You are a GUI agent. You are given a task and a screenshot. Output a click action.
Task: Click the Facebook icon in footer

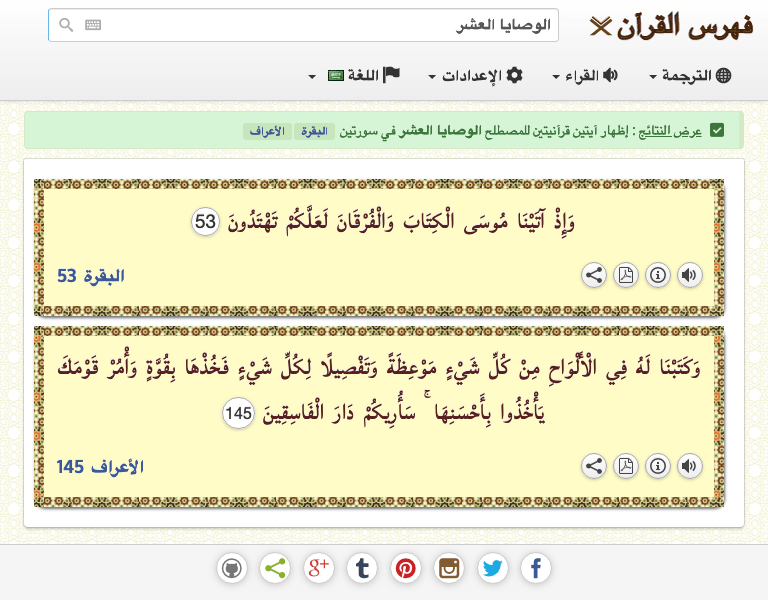pyautogui.click(x=536, y=569)
